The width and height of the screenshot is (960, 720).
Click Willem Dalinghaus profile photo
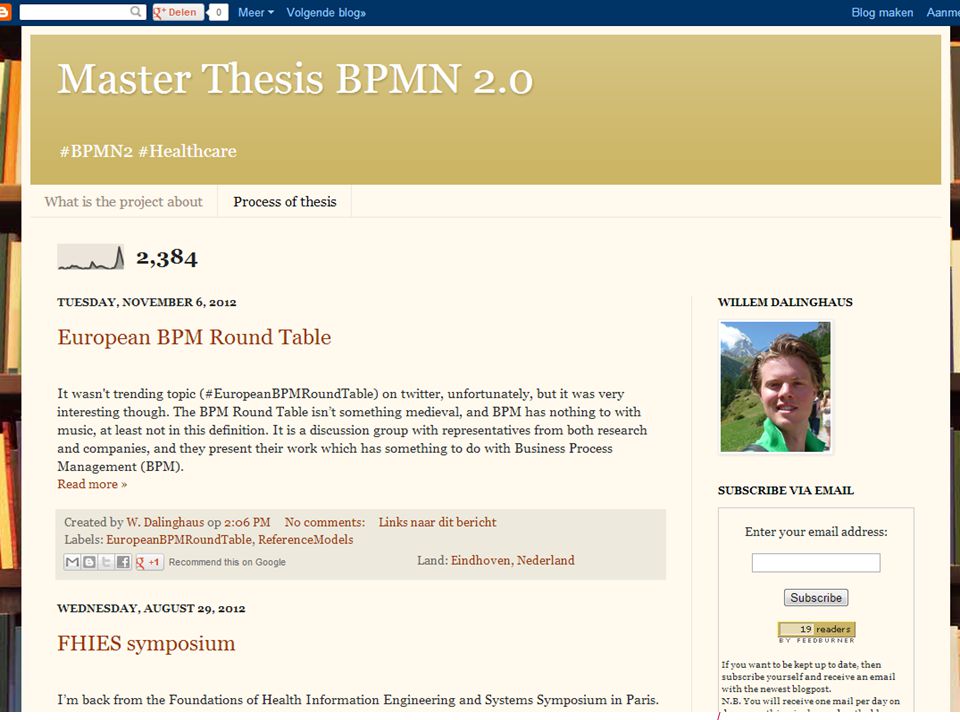pos(775,387)
